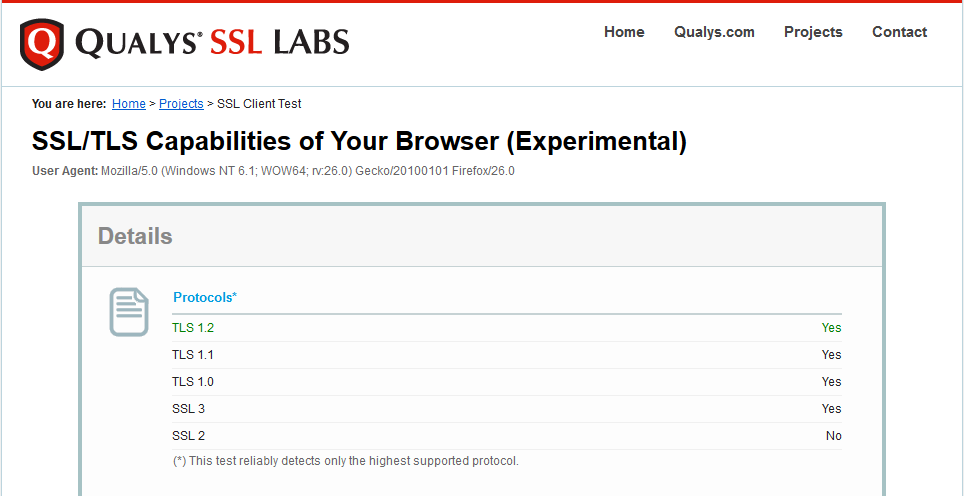Screen dimensions: 964x496
Task: Click the SSL 3 protocol label
Action: click(188, 409)
